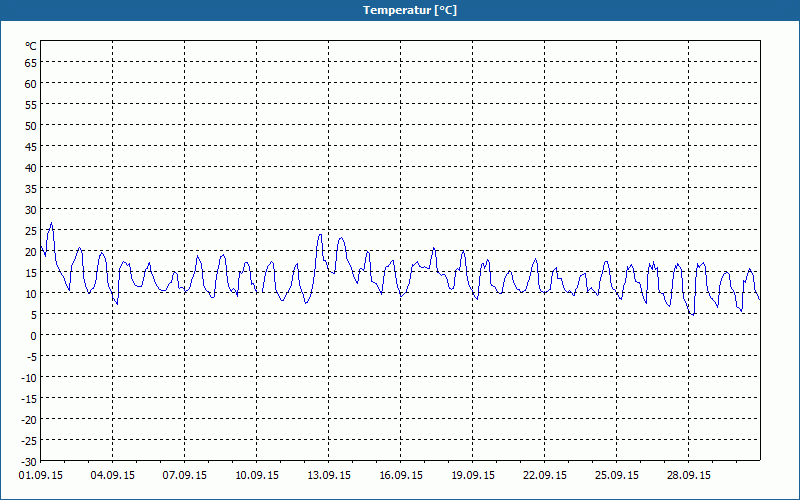Select the 01.09.15 date label
Viewport: 800px width, 500px height.
pyautogui.click(x=41, y=475)
